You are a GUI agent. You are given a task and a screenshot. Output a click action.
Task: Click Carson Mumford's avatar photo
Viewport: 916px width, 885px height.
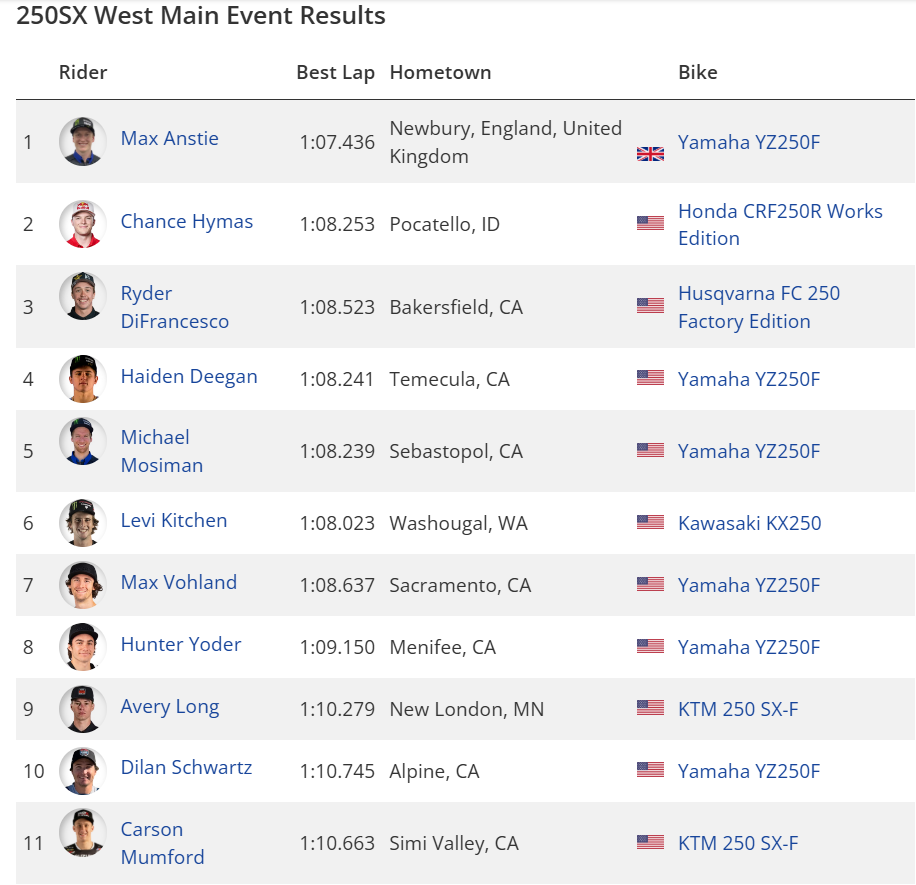pos(82,833)
